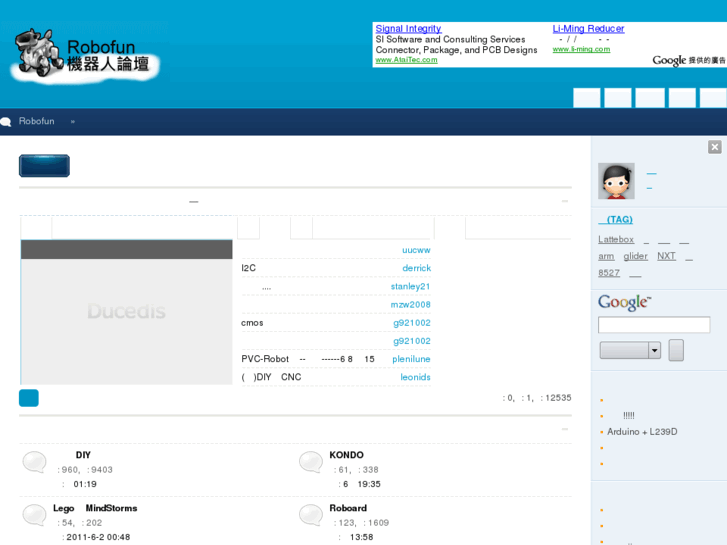Open Lego last post dated 2011-6-2 00:48
This screenshot has width=727, height=545.
point(98,537)
